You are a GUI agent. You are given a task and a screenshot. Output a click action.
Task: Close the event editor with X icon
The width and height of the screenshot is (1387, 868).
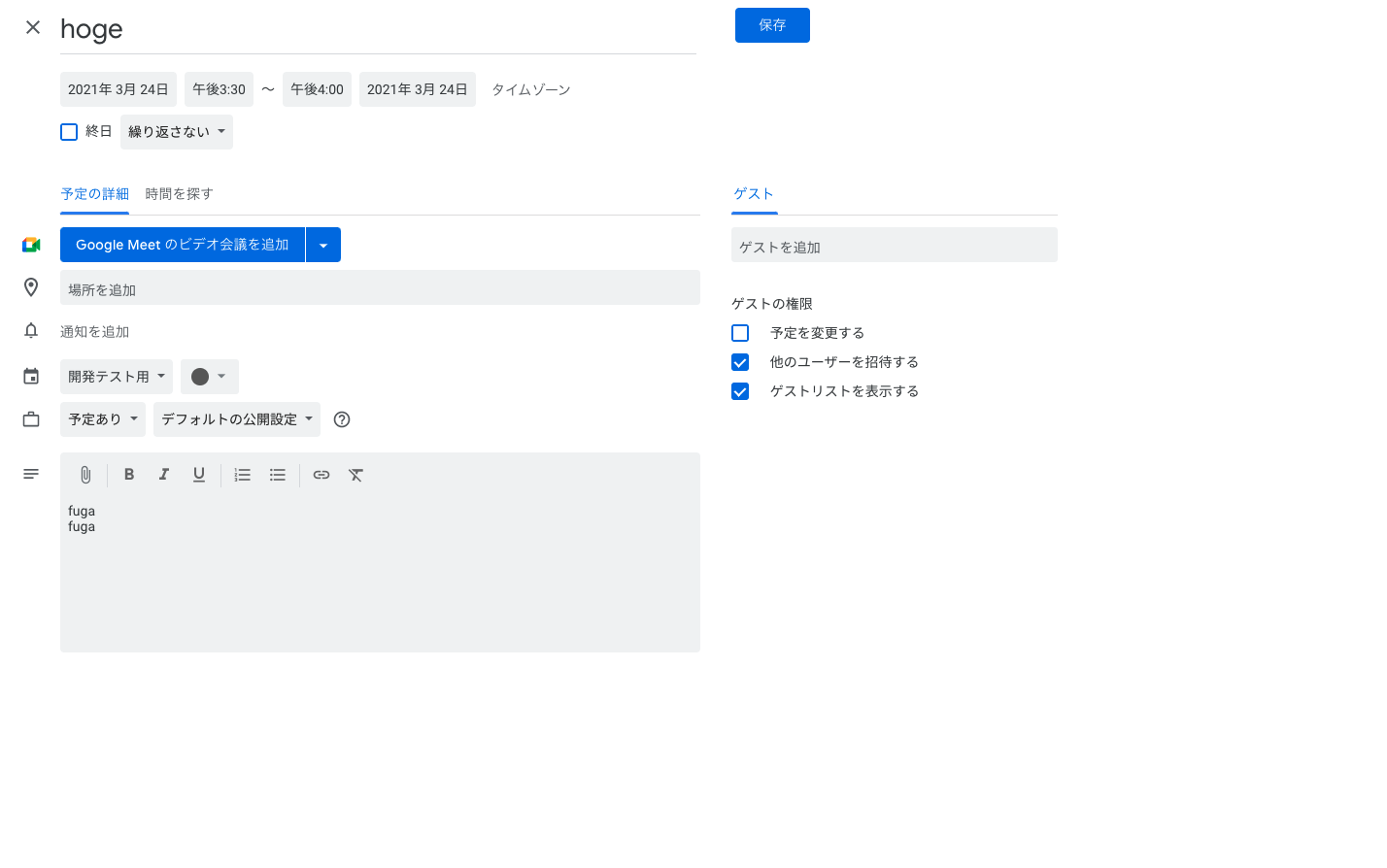tap(33, 27)
